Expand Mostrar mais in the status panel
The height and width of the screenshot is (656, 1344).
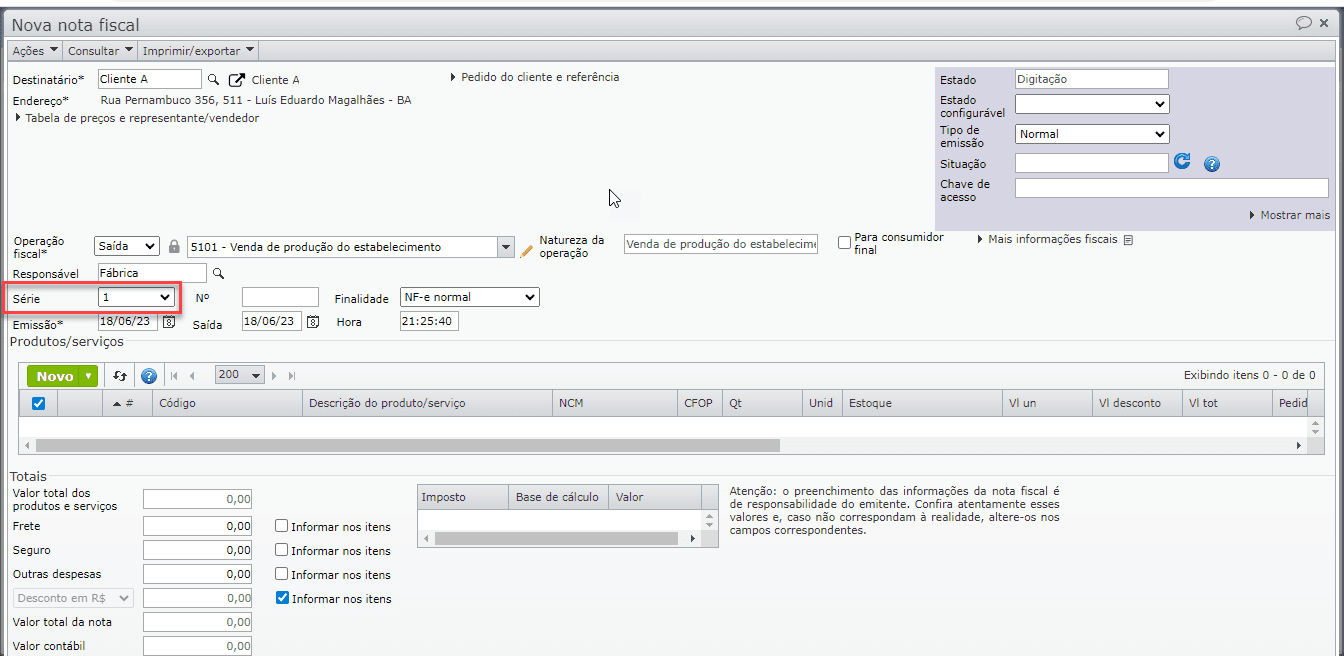(x=1289, y=215)
